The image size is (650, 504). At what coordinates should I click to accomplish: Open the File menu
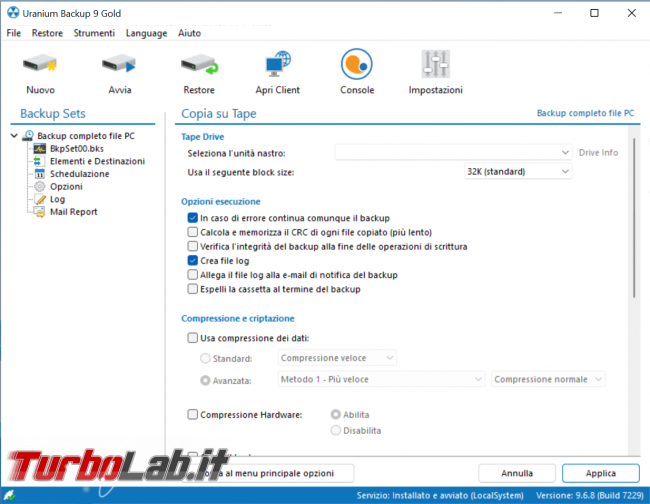click(14, 33)
